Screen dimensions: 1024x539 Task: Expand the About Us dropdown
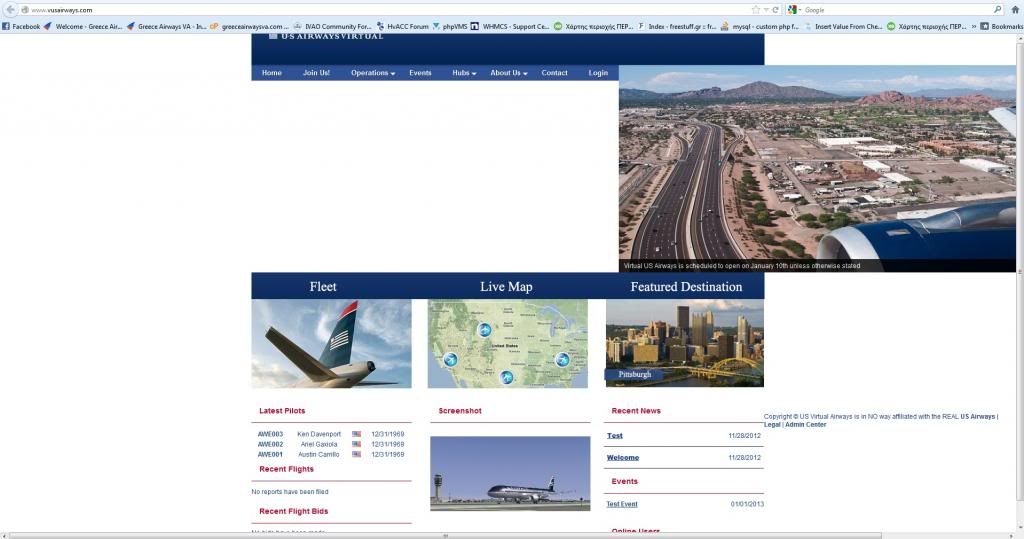[x=509, y=73]
